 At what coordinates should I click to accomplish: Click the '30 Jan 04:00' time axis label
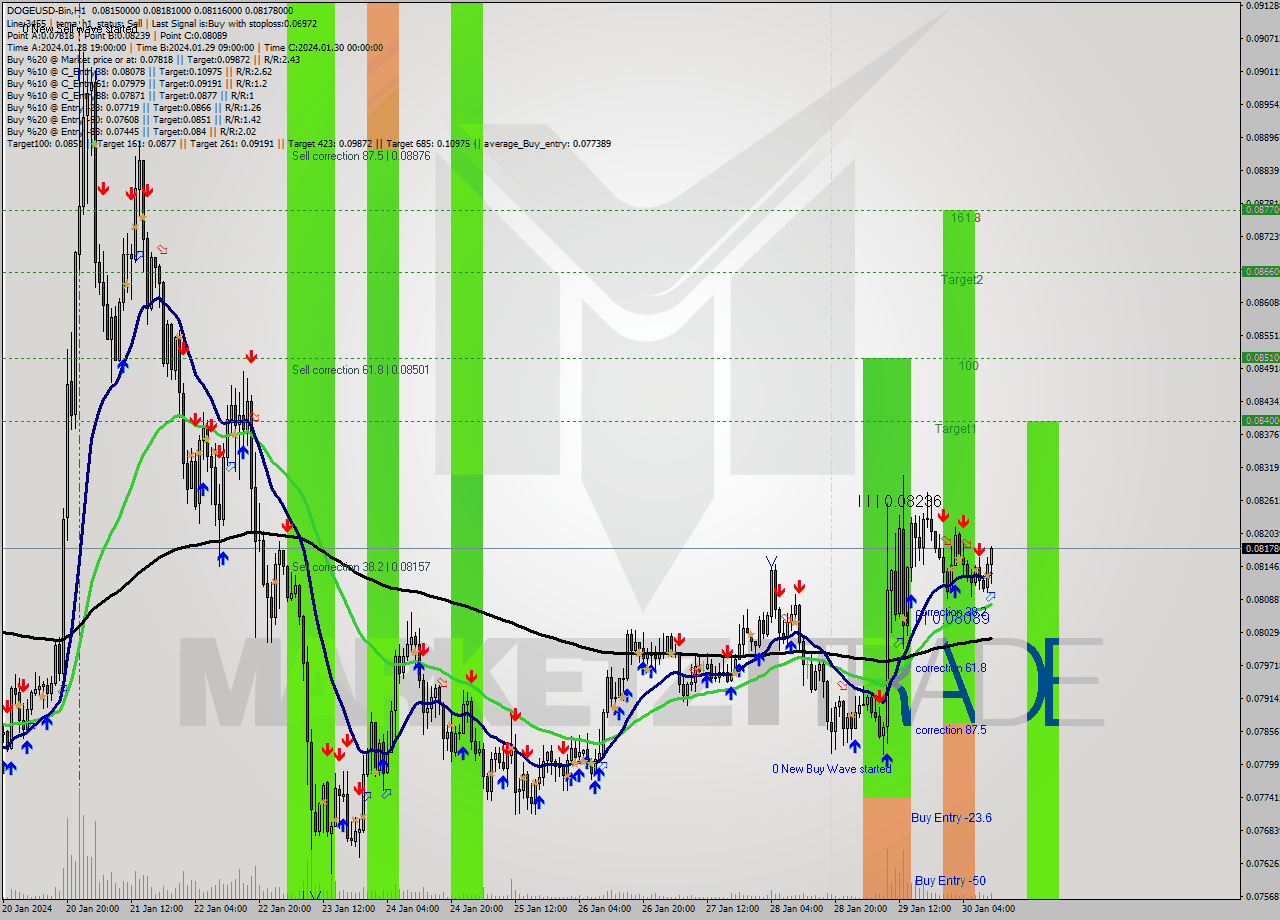[x=988, y=908]
